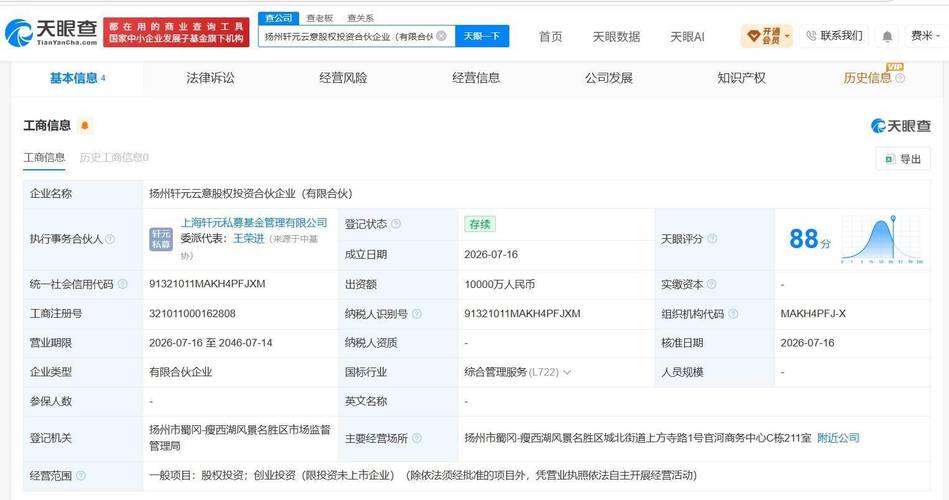Open the 开通会员 dropdown arrow
Viewport: 949px width, 500px height.
(x=787, y=36)
